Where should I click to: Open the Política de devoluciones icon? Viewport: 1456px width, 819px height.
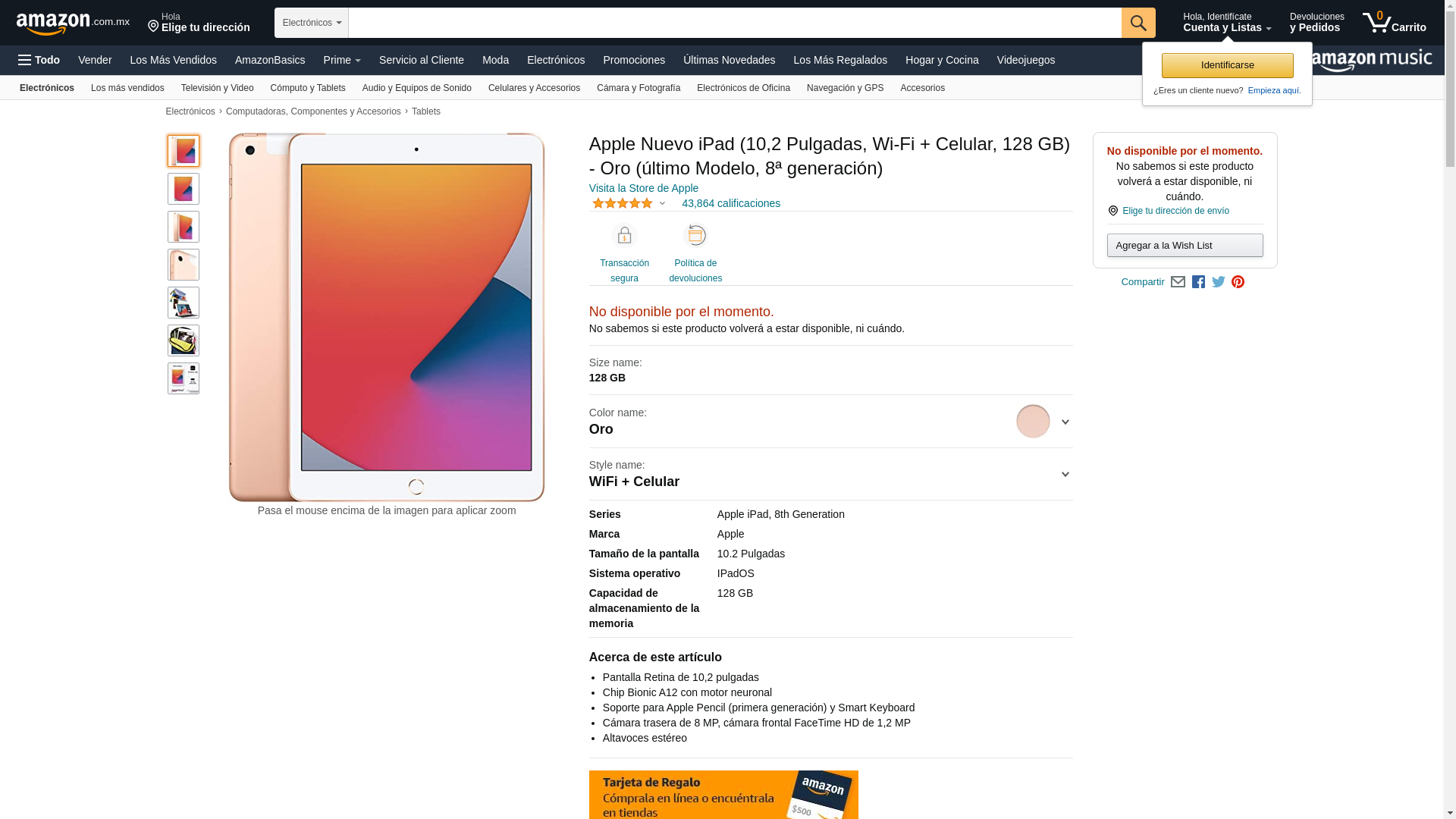coord(695,236)
